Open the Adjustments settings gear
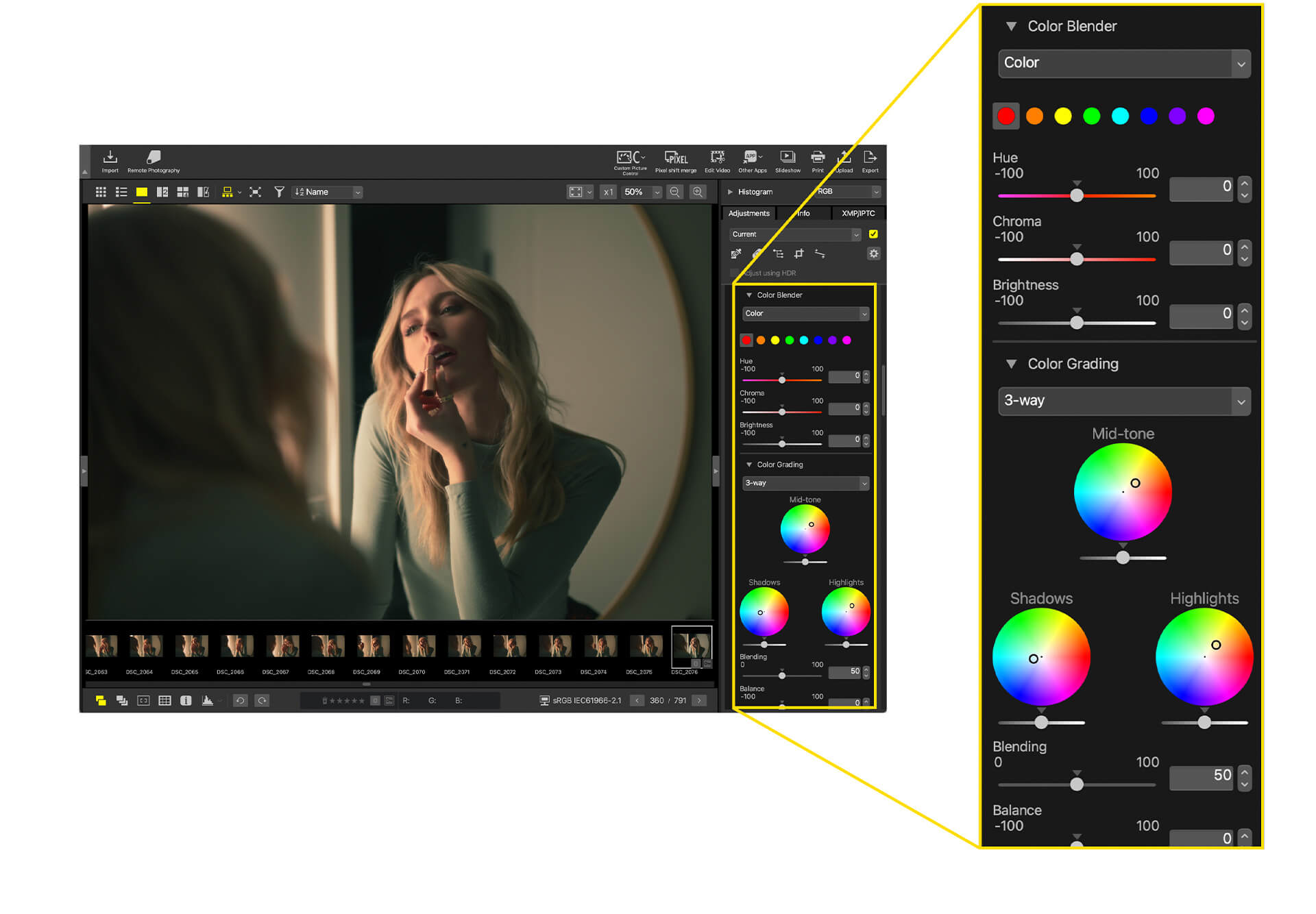The width and height of the screenshot is (1316, 914). point(873,254)
